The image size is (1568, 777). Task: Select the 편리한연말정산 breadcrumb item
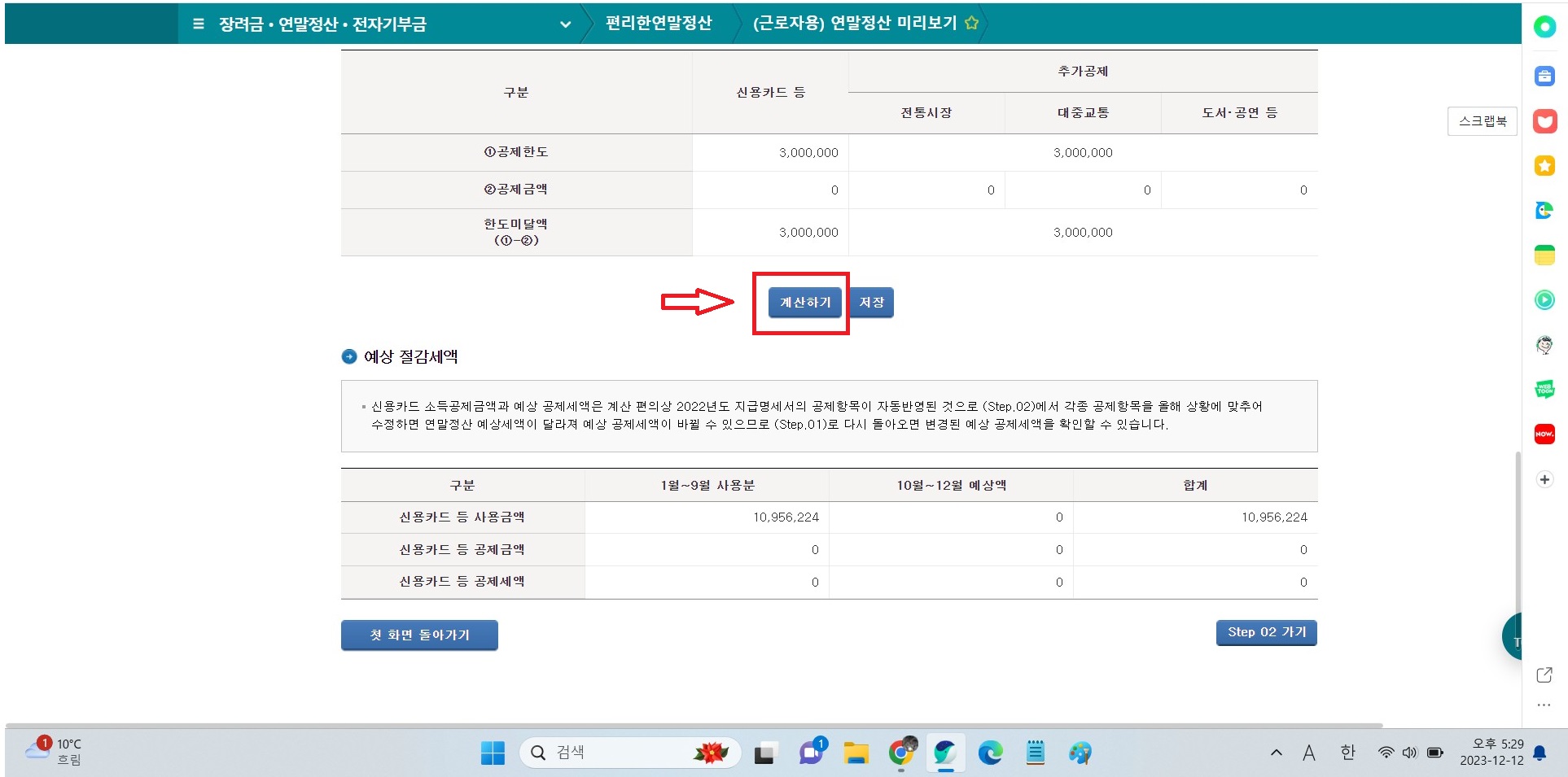(x=659, y=24)
